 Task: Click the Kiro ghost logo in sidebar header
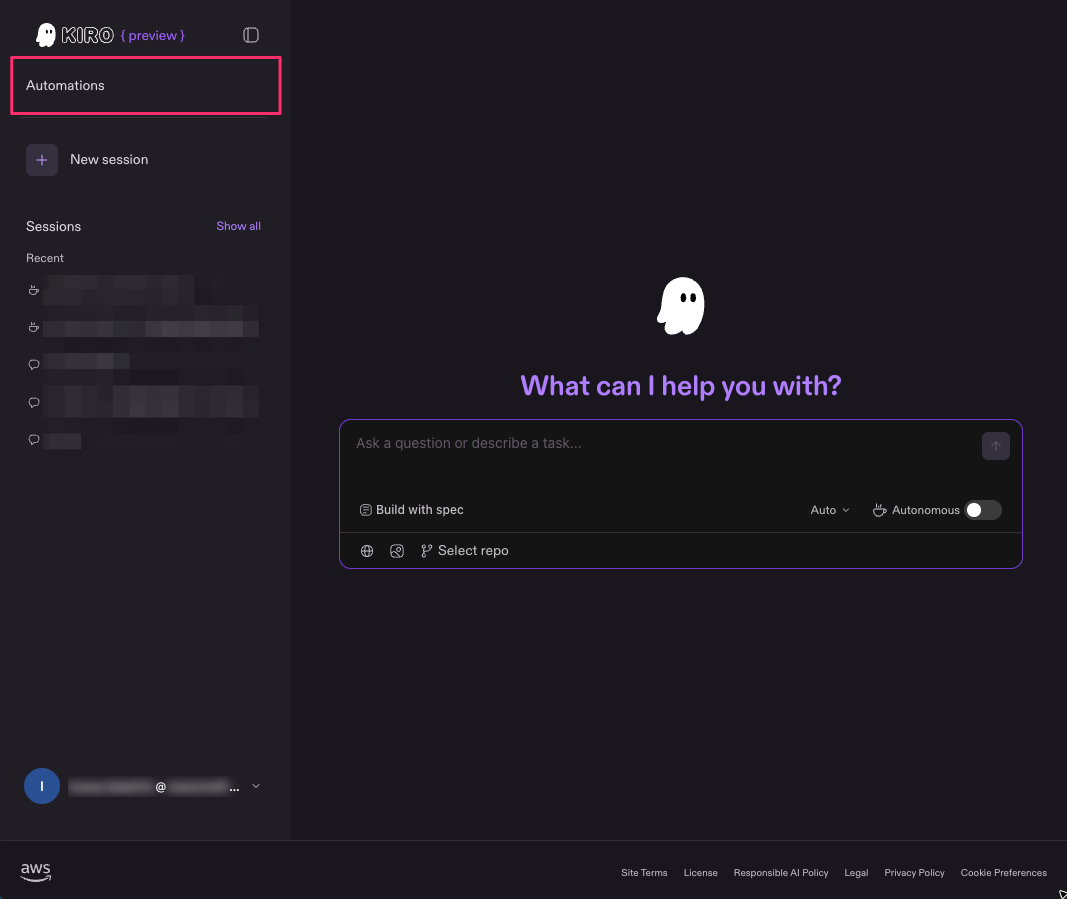pyautogui.click(x=46, y=35)
